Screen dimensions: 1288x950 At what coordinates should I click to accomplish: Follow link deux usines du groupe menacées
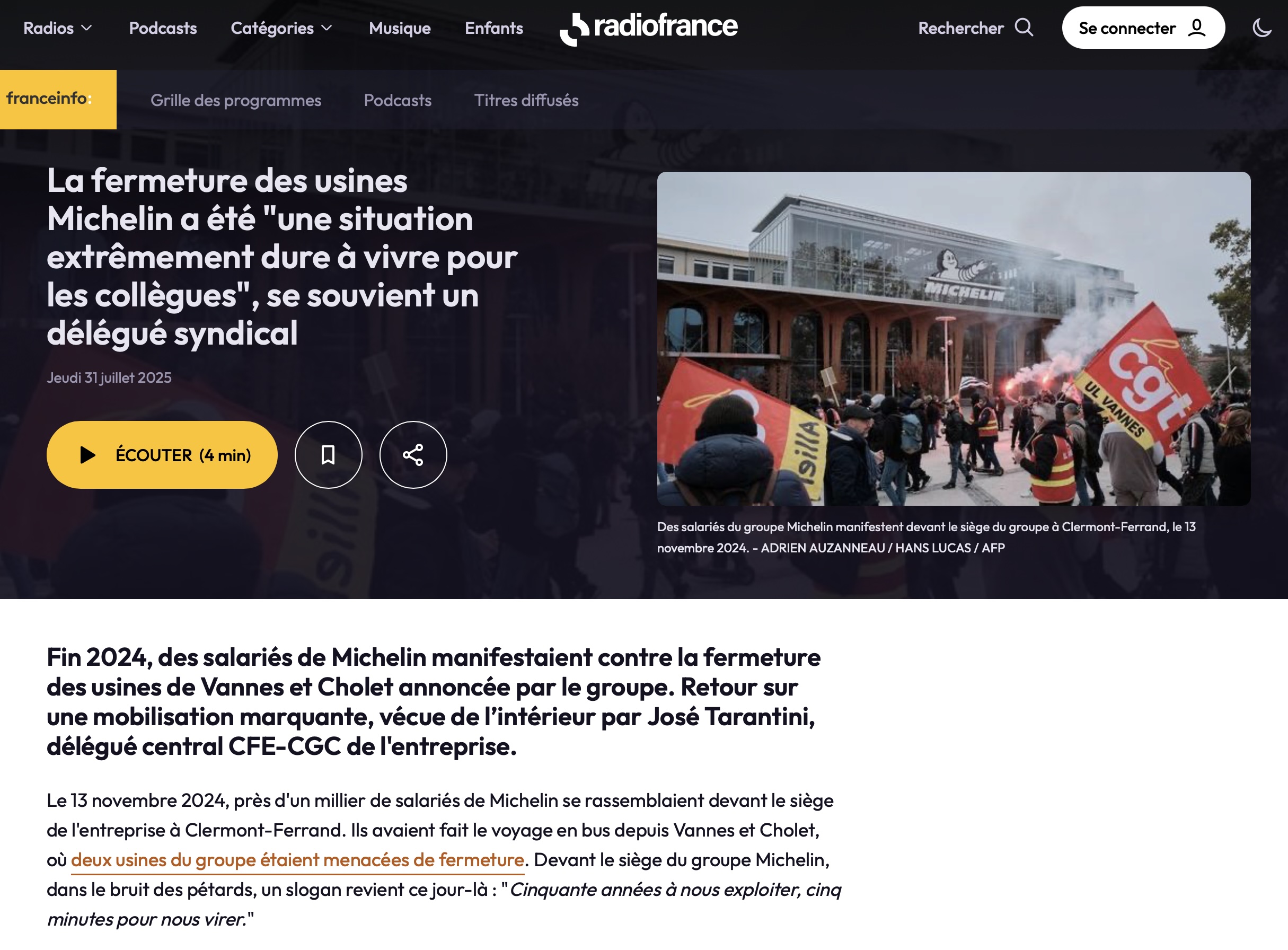click(x=297, y=860)
